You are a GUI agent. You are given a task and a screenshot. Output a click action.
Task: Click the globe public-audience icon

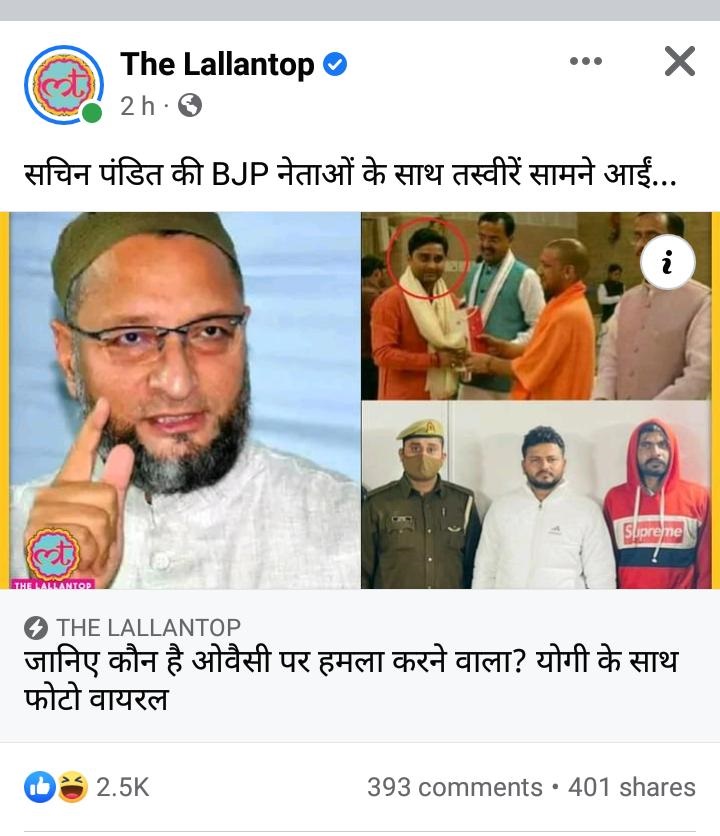click(x=190, y=106)
